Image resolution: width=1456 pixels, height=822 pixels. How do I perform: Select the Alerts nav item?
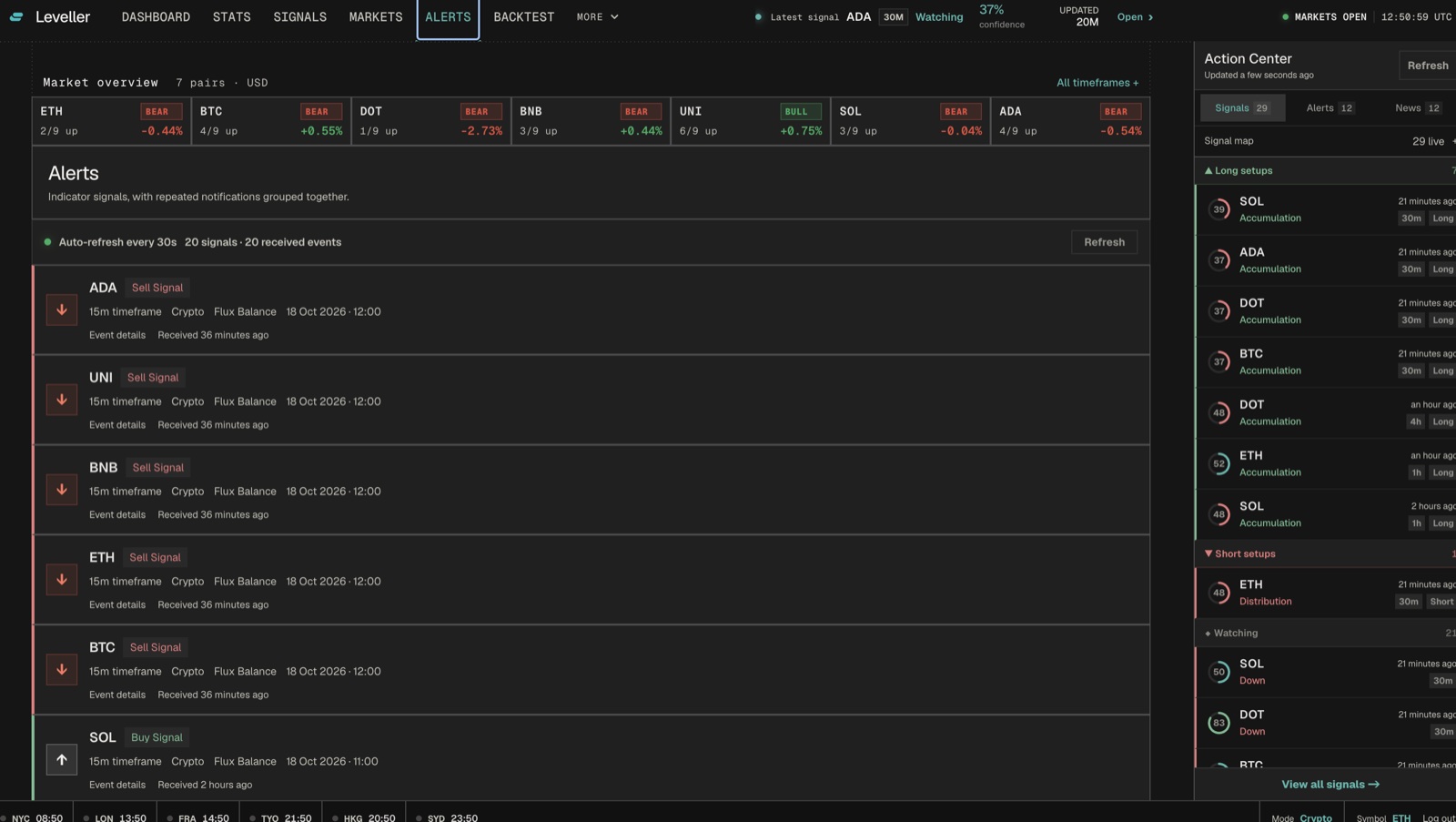click(x=448, y=17)
